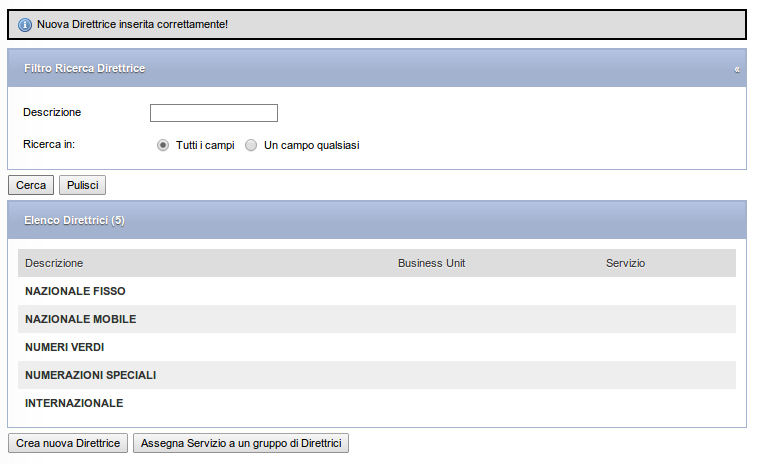The image size is (768, 464).
Task: Select the Un campo qualsiasi radio button
Action: pos(251,146)
